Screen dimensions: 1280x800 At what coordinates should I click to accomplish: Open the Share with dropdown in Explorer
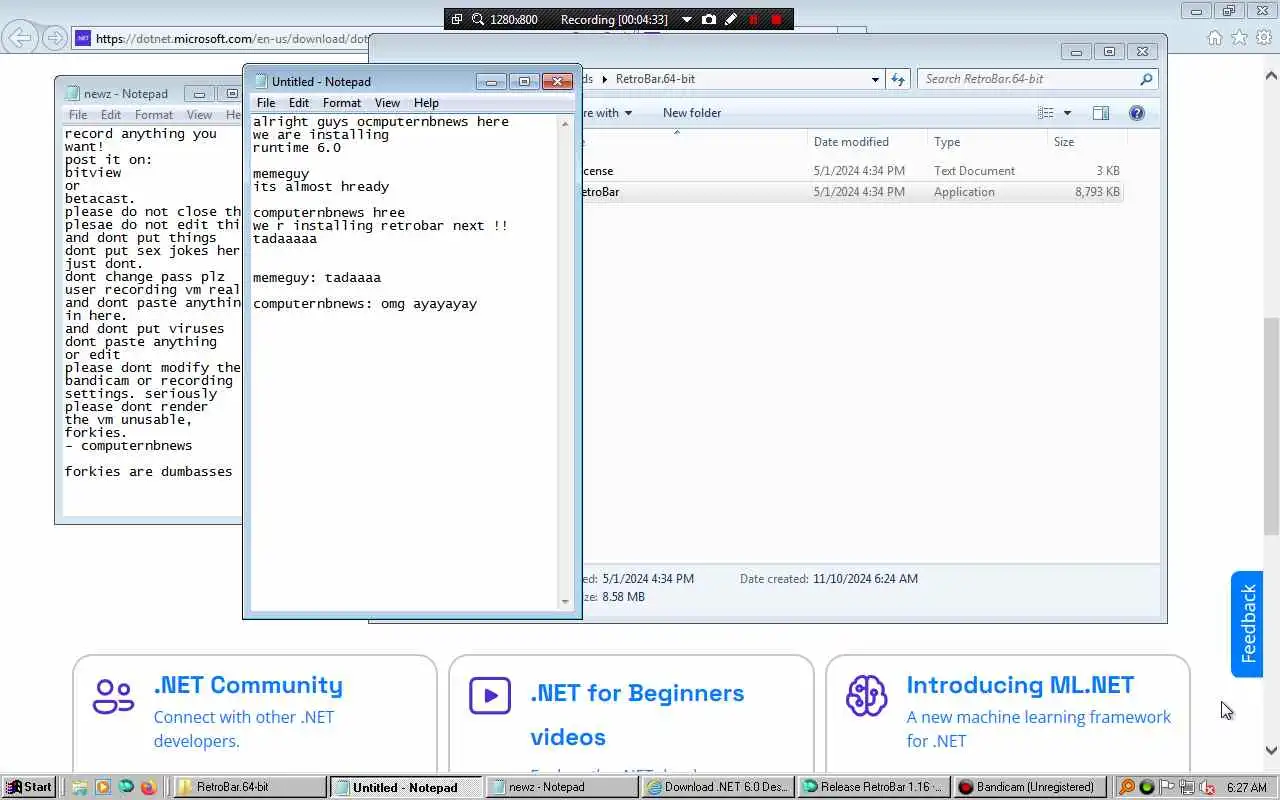[x=607, y=113]
